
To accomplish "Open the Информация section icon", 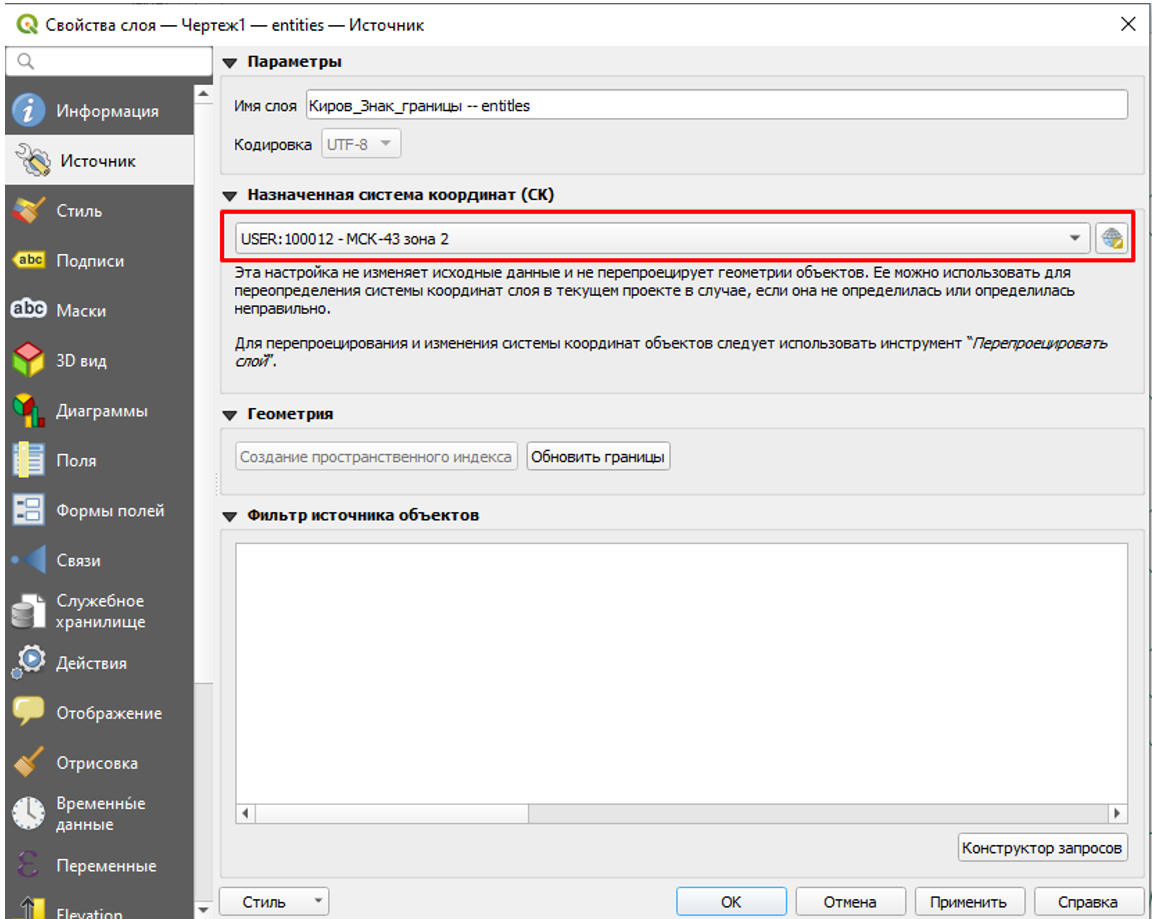I will click(29, 111).
